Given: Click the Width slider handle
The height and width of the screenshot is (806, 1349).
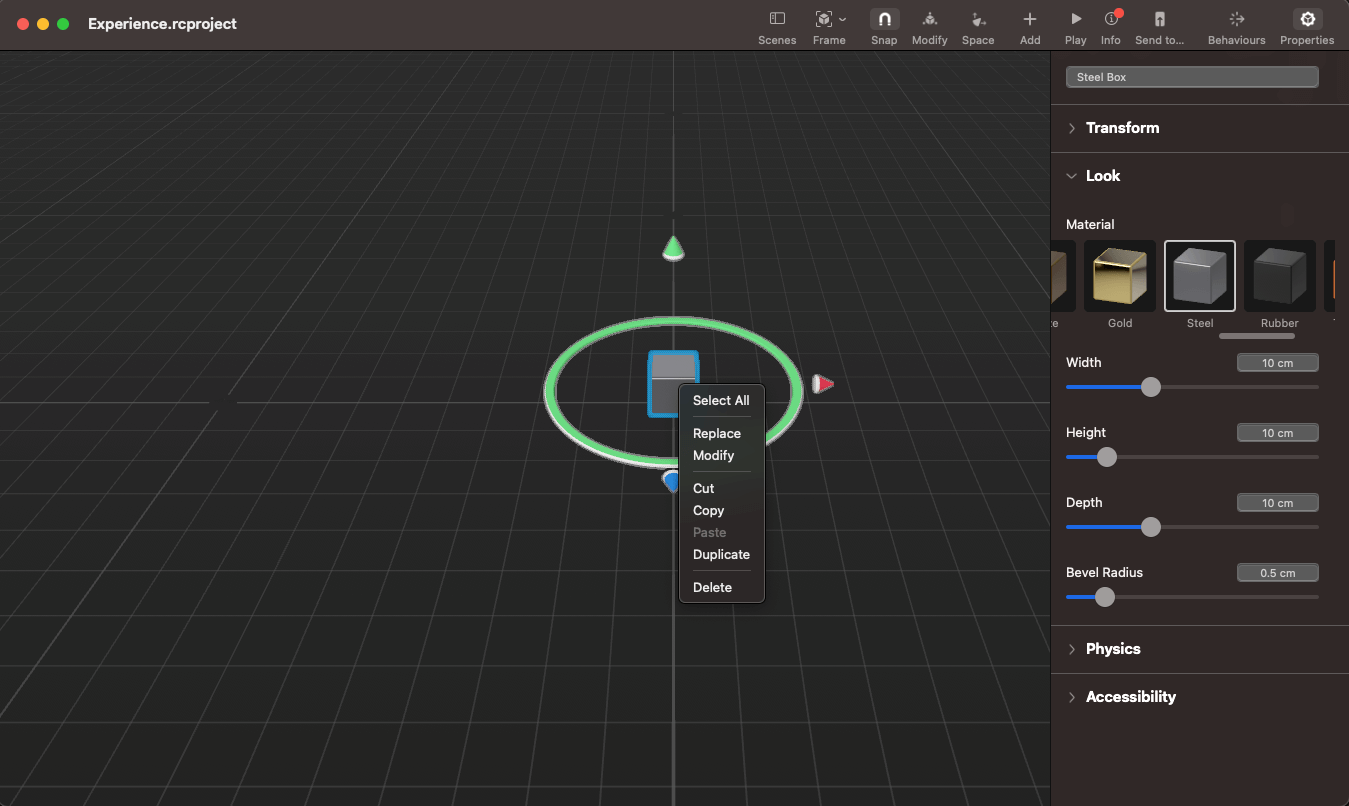Looking at the screenshot, I should point(1151,387).
